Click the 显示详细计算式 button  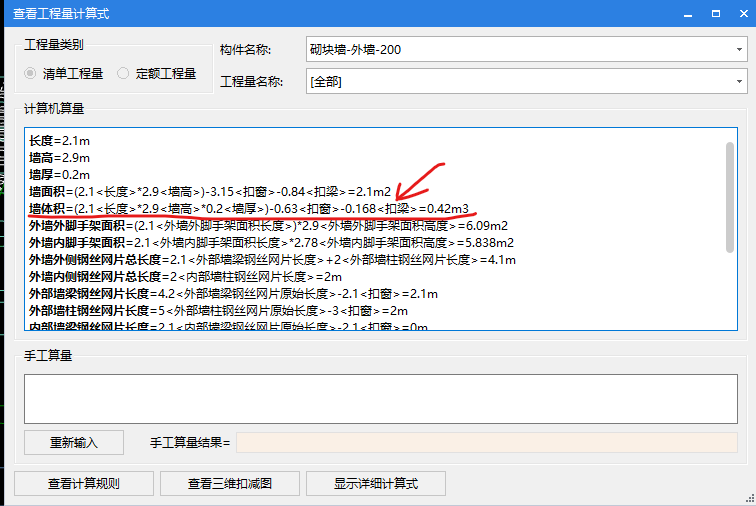click(376, 483)
